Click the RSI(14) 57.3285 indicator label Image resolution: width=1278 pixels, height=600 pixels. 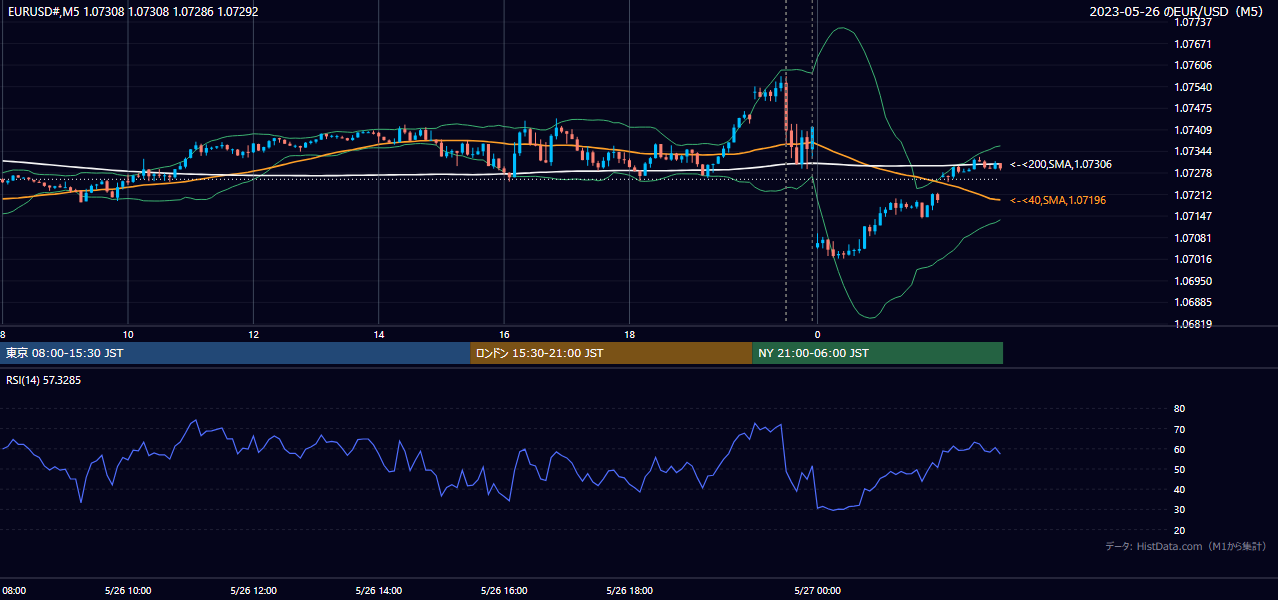click(x=44, y=380)
